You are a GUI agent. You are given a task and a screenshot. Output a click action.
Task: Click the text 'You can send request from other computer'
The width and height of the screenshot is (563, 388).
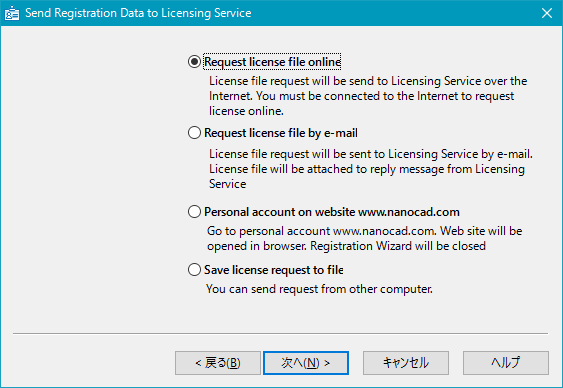(x=319, y=289)
